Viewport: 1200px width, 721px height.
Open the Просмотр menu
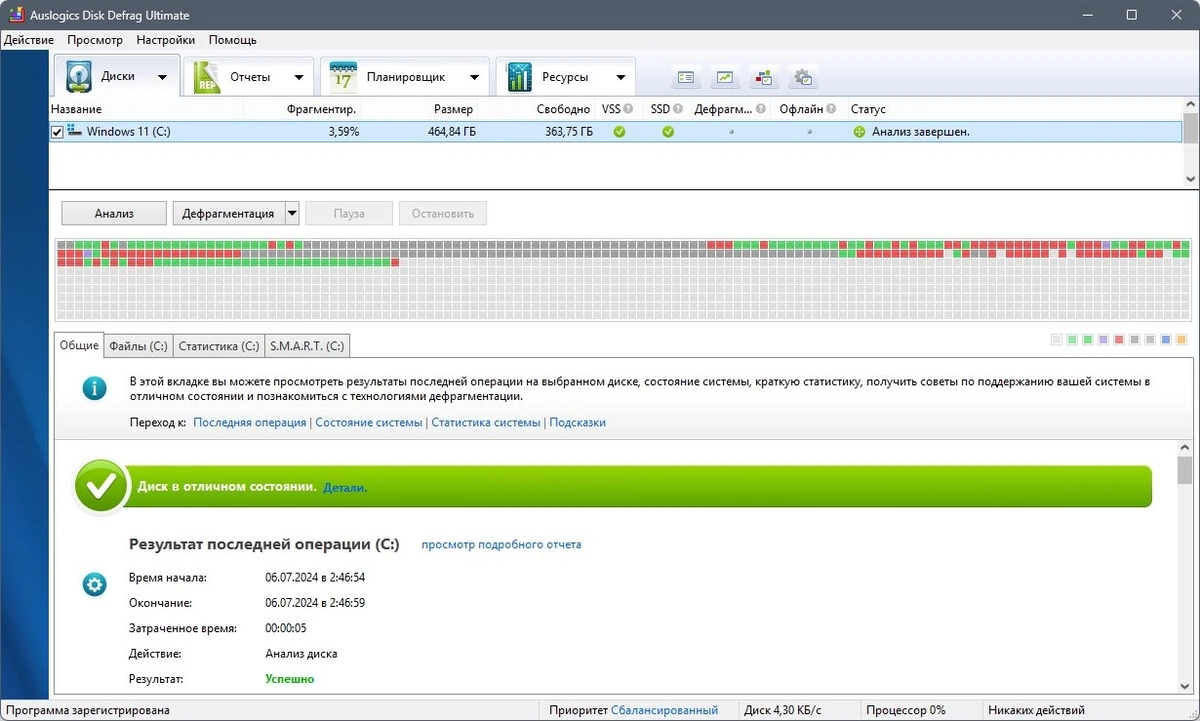(x=95, y=40)
